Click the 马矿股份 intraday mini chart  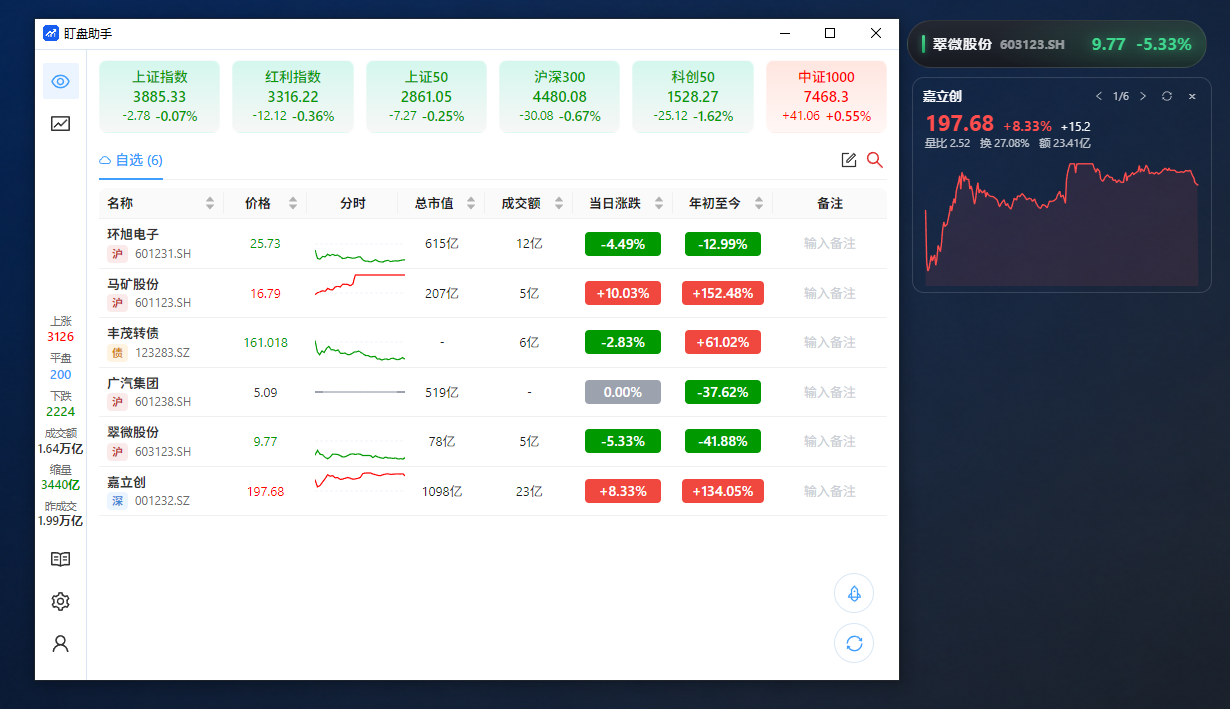coord(360,285)
